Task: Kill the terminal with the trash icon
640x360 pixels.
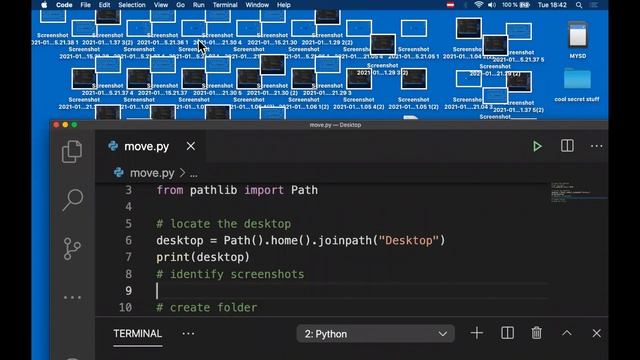Action: [536, 333]
